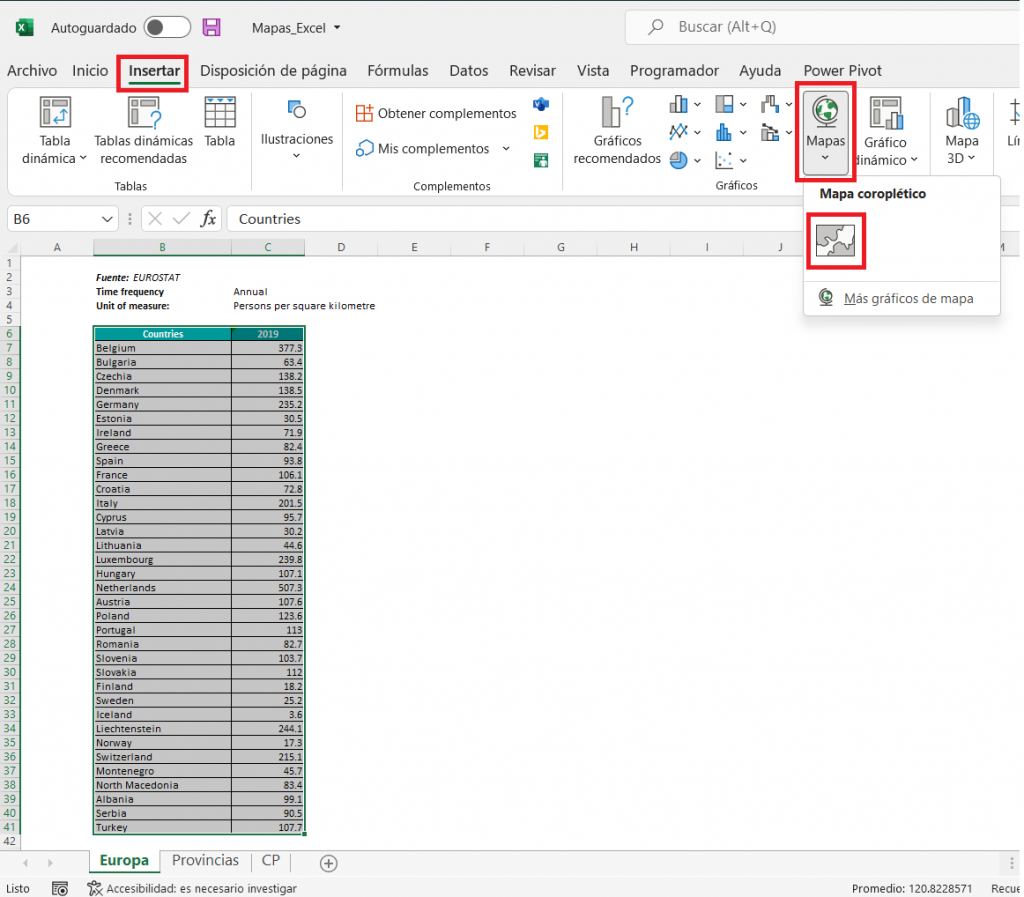Click the pie chart insert icon
1024x897 pixels.
678,160
